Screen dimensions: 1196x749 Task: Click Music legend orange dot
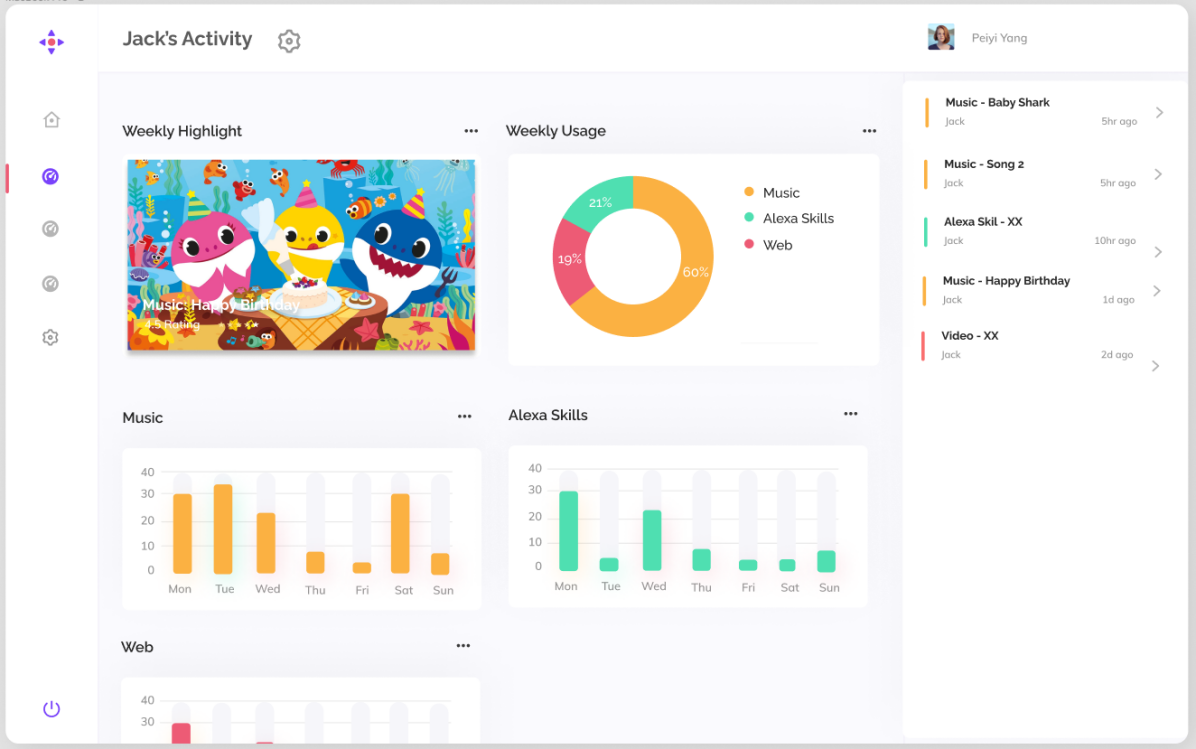click(x=749, y=191)
